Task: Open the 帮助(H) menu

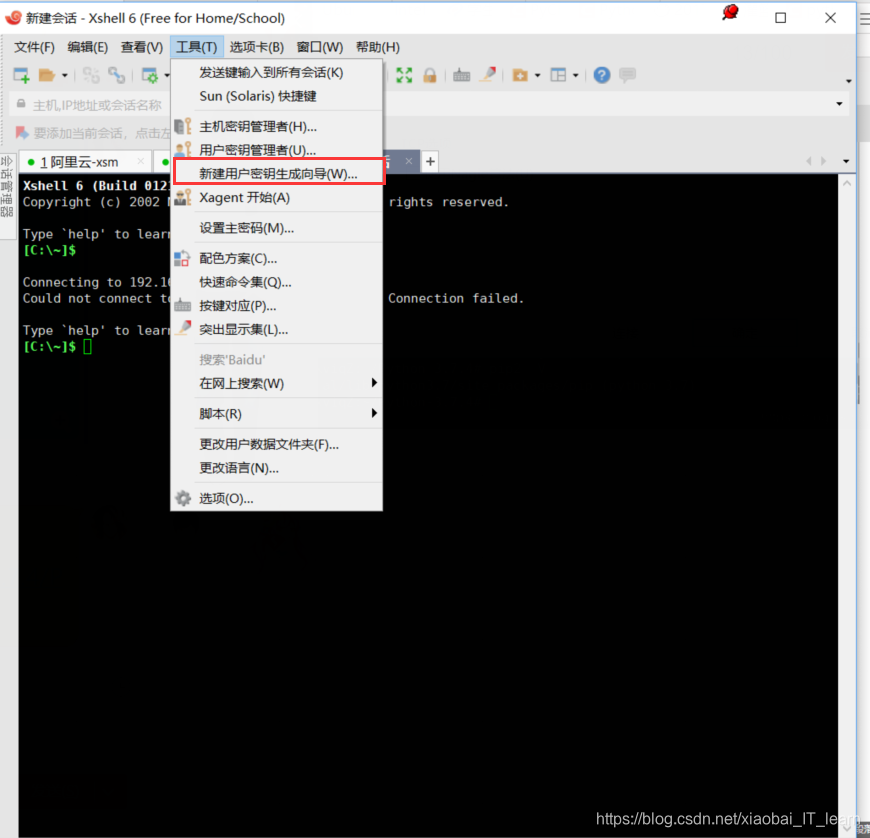Action: coord(377,47)
